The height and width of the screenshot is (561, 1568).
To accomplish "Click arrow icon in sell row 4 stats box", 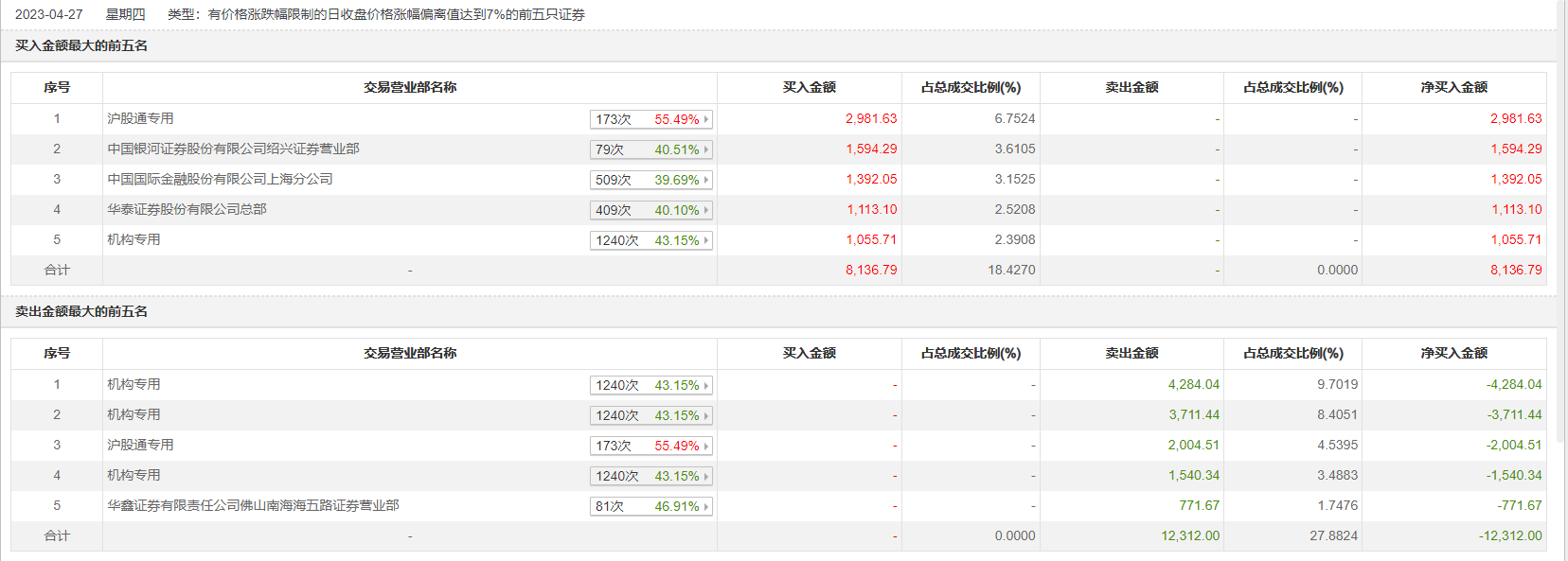I will click(706, 476).
